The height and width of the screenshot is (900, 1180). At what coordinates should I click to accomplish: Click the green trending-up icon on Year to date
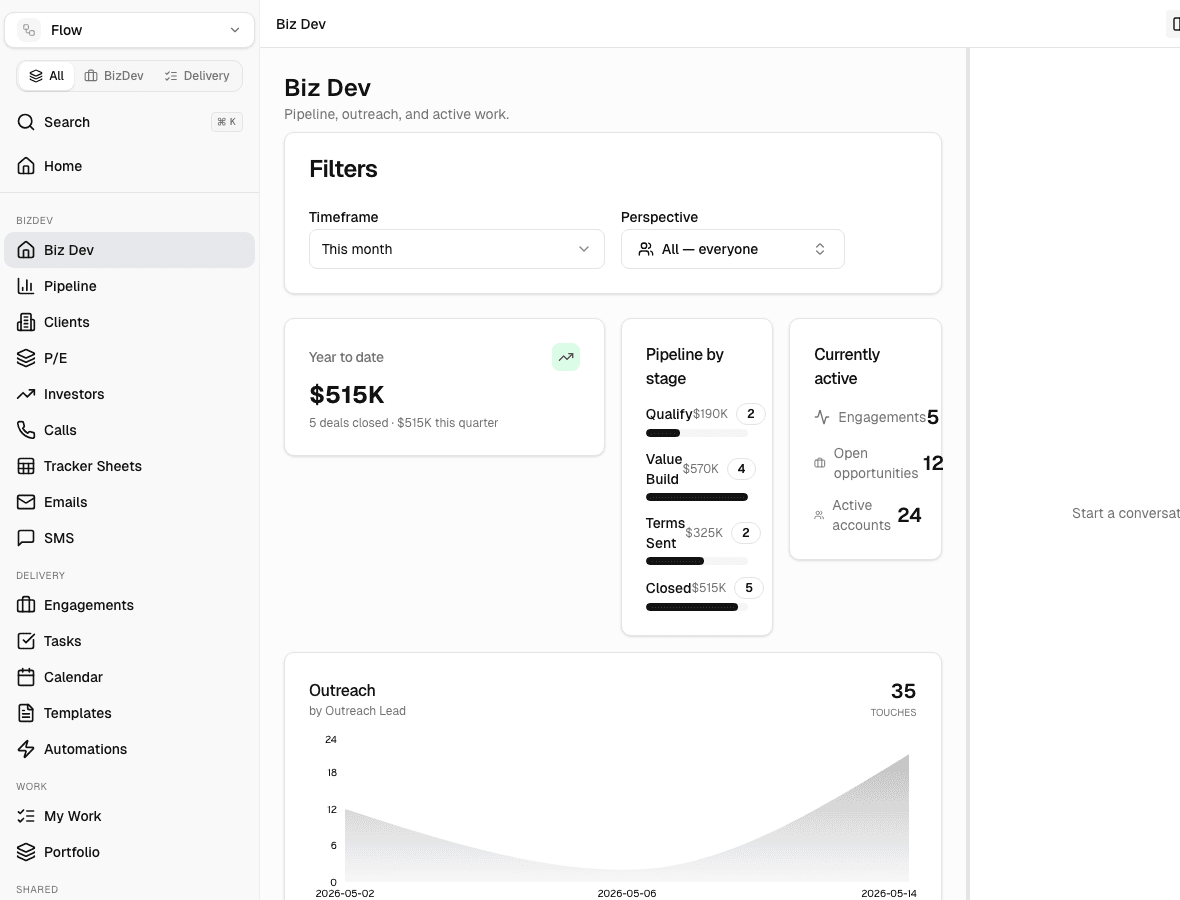566,357
